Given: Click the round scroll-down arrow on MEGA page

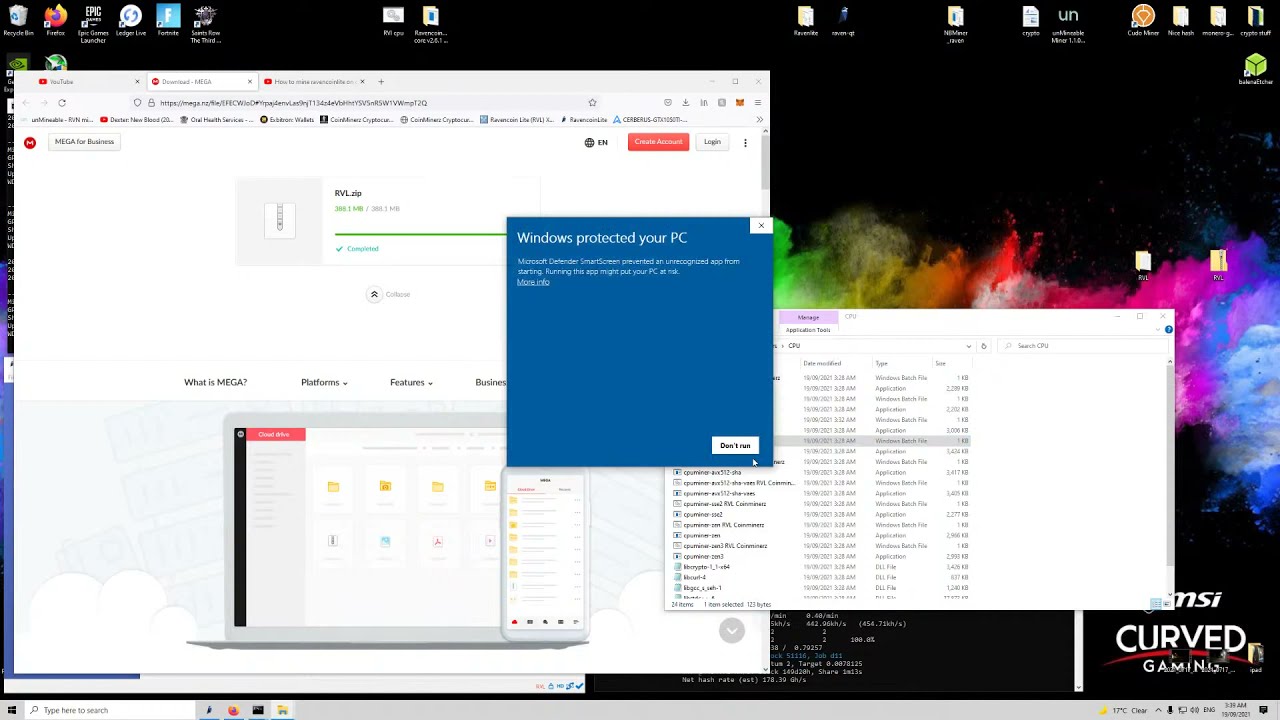Looking at the screenshot, I should coord(732,630).
